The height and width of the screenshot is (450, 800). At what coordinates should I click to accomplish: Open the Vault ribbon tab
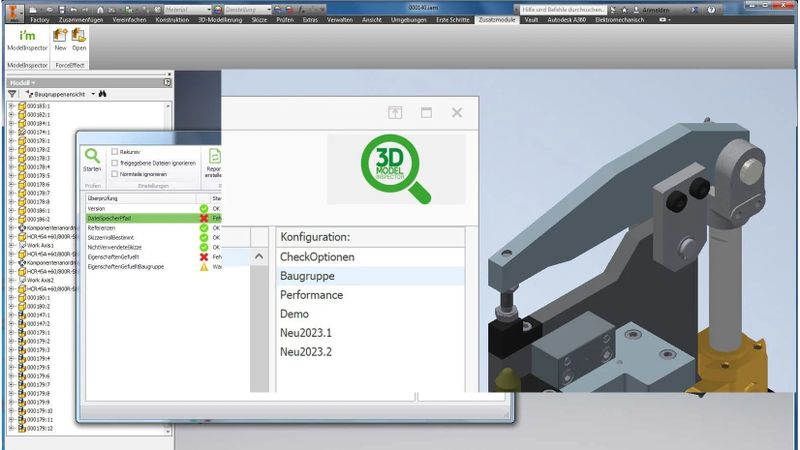pyautogui.click(x=531, y=20)
